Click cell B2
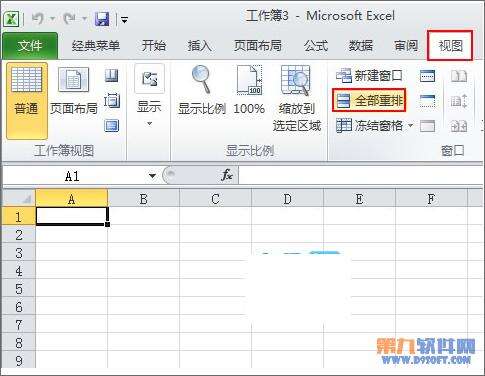 144,235
